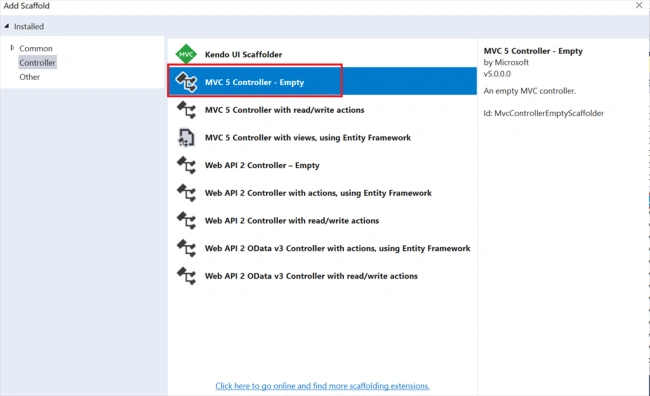
Task: Choose Web API 2 Controller with read/write actions
Action: (322, 221)
